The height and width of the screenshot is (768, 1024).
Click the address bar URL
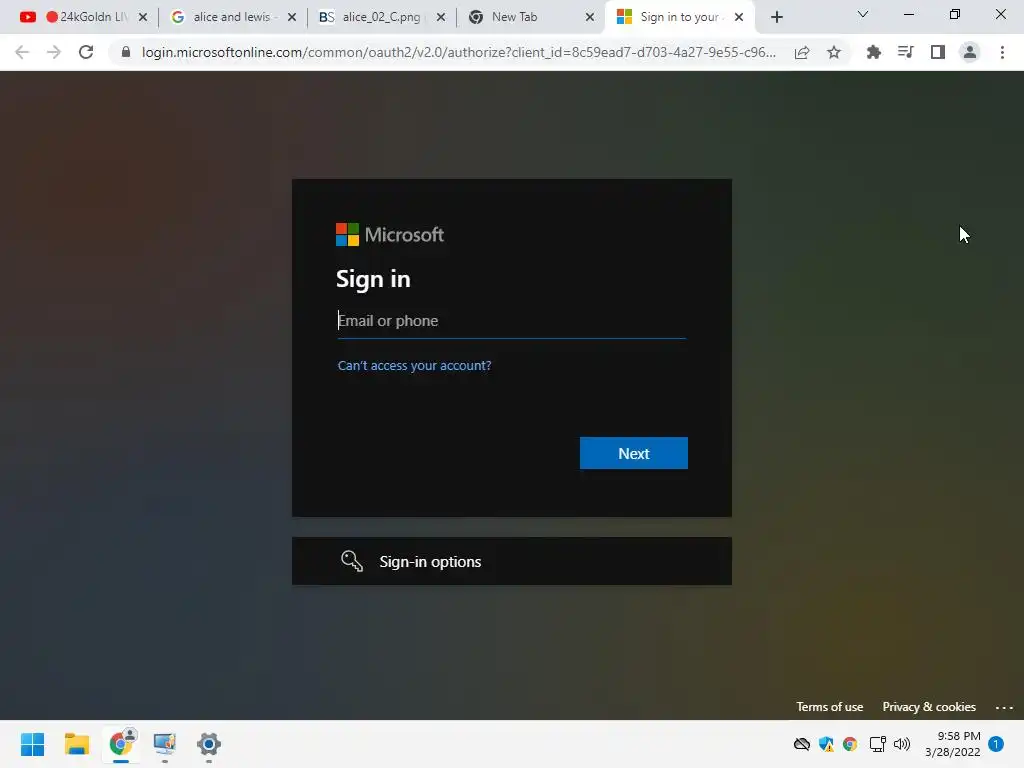(x=458, y=52)
